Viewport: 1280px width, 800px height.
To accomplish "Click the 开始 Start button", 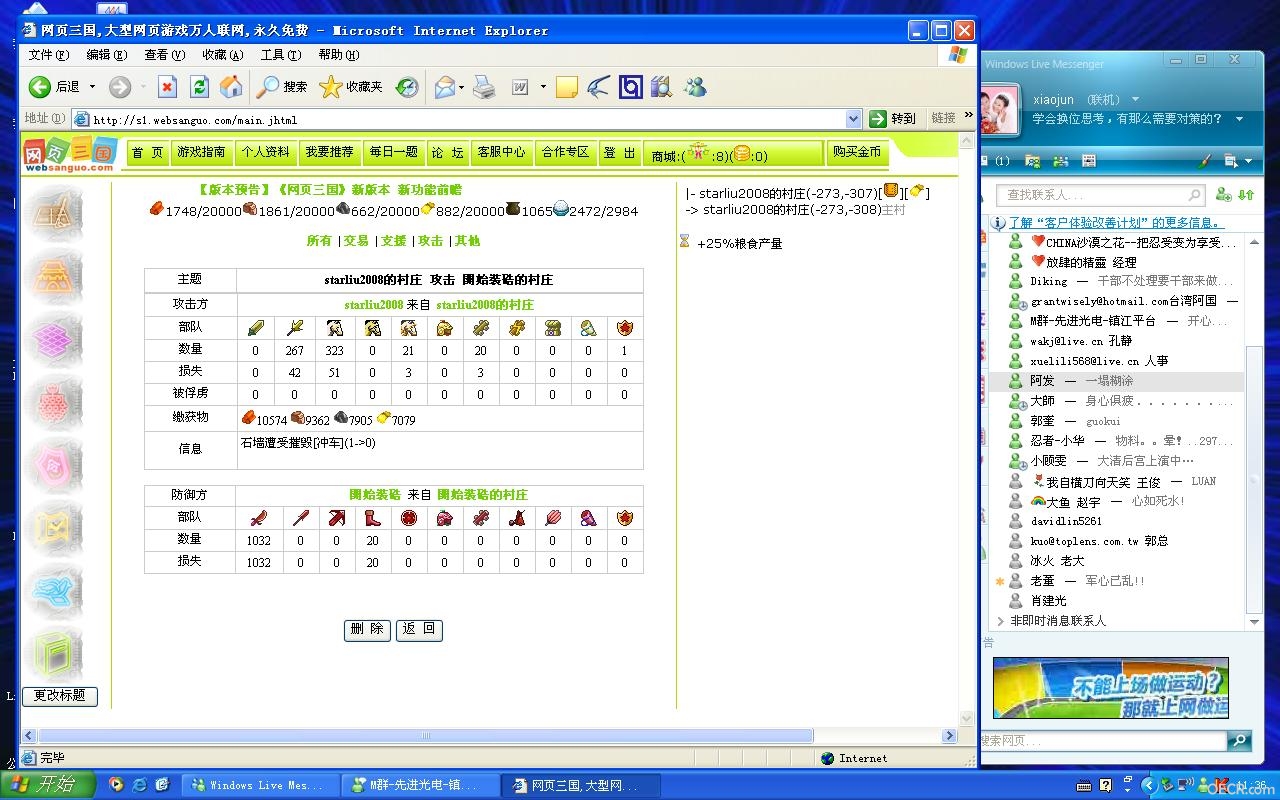I will [x=48, y=785].
